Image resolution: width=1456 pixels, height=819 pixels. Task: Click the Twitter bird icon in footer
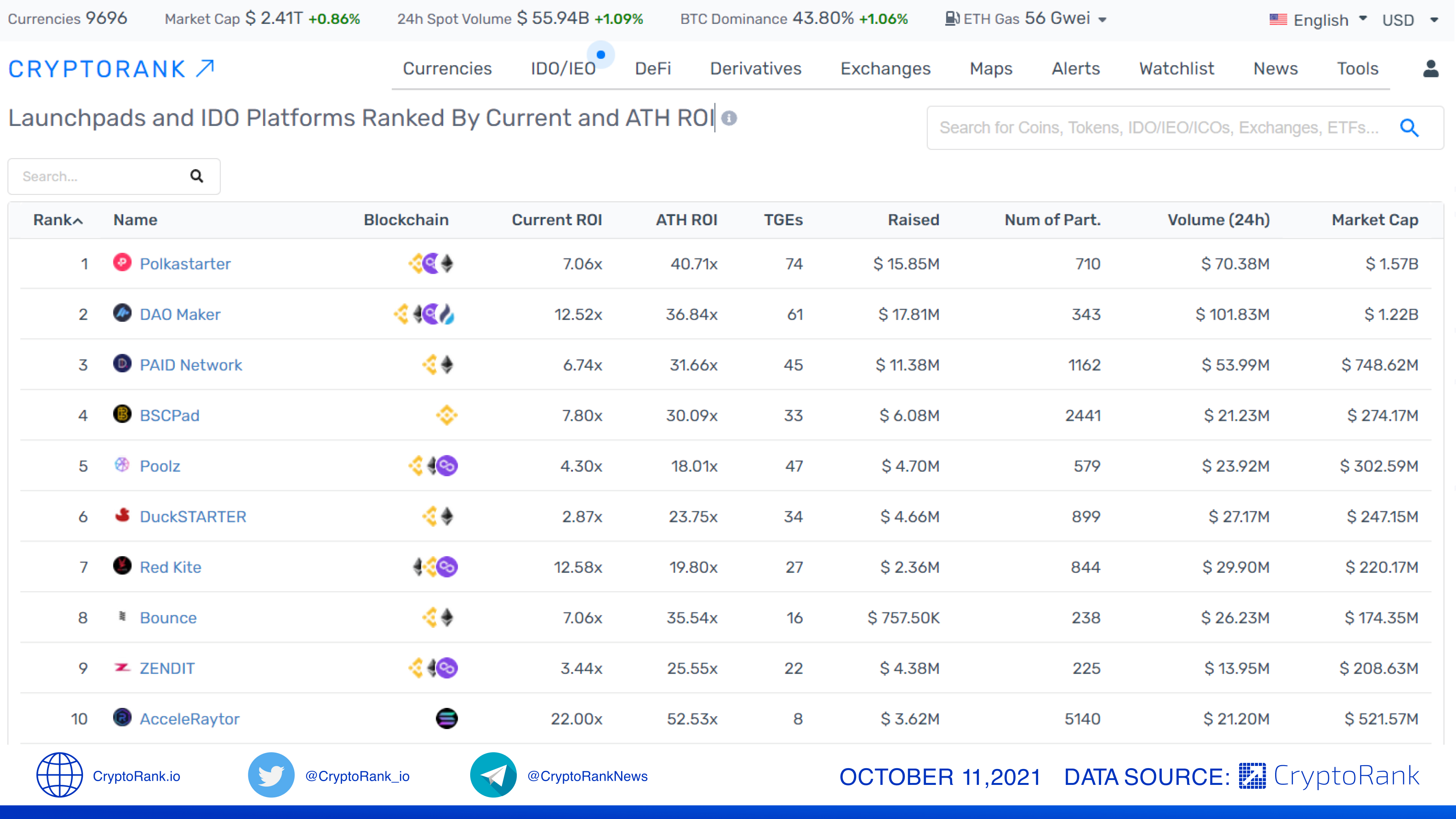(271, 775)
